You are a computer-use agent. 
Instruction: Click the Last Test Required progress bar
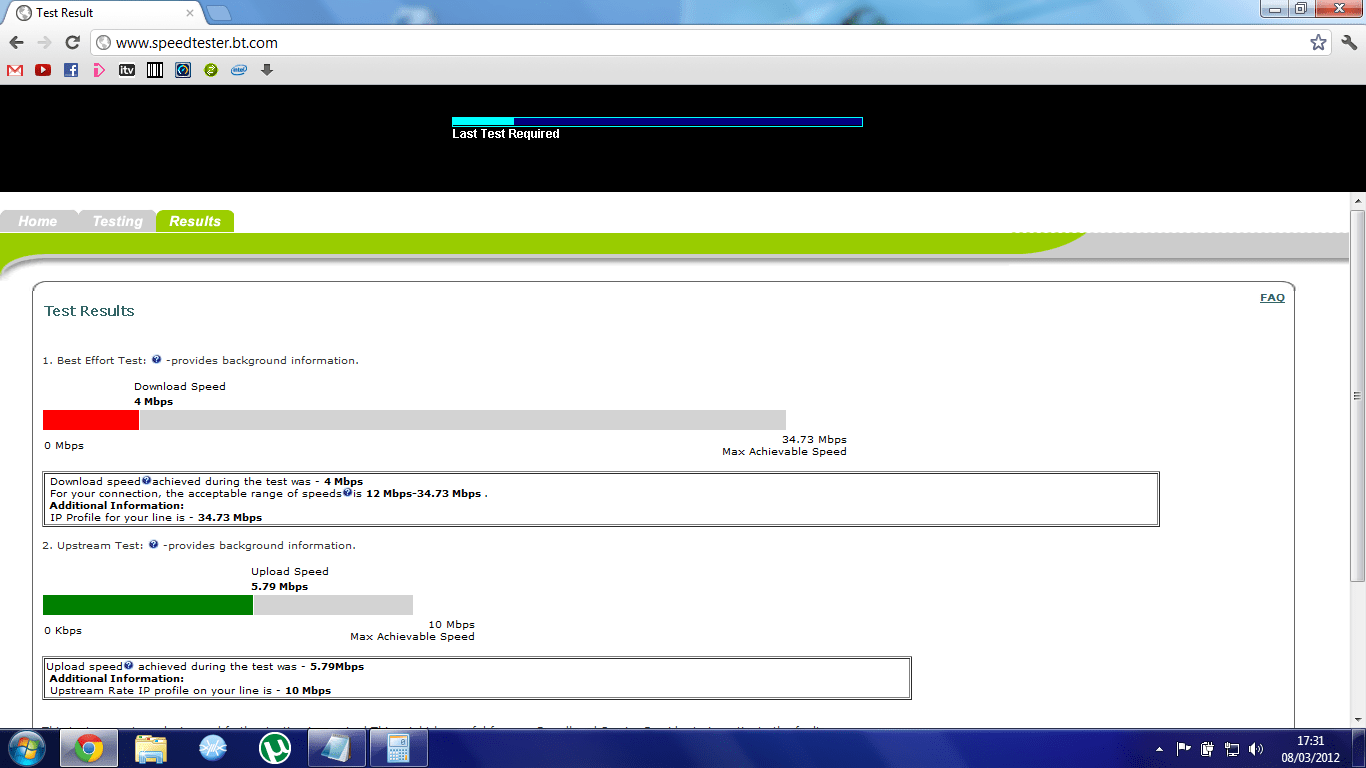pyautogui.click(x=658, y=121)
